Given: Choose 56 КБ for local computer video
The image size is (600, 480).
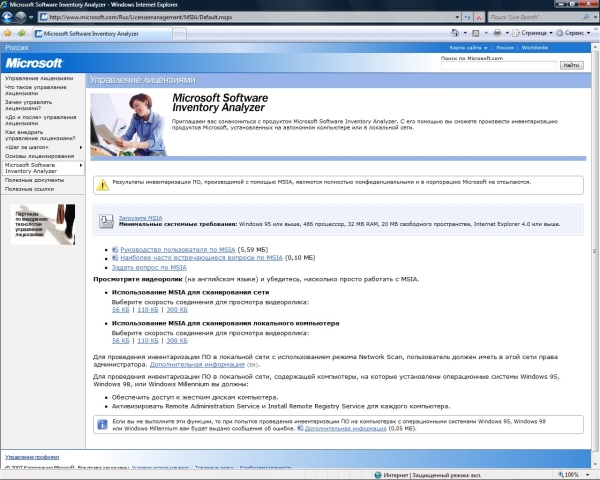Looking at the screenshot, I should 121,341.
